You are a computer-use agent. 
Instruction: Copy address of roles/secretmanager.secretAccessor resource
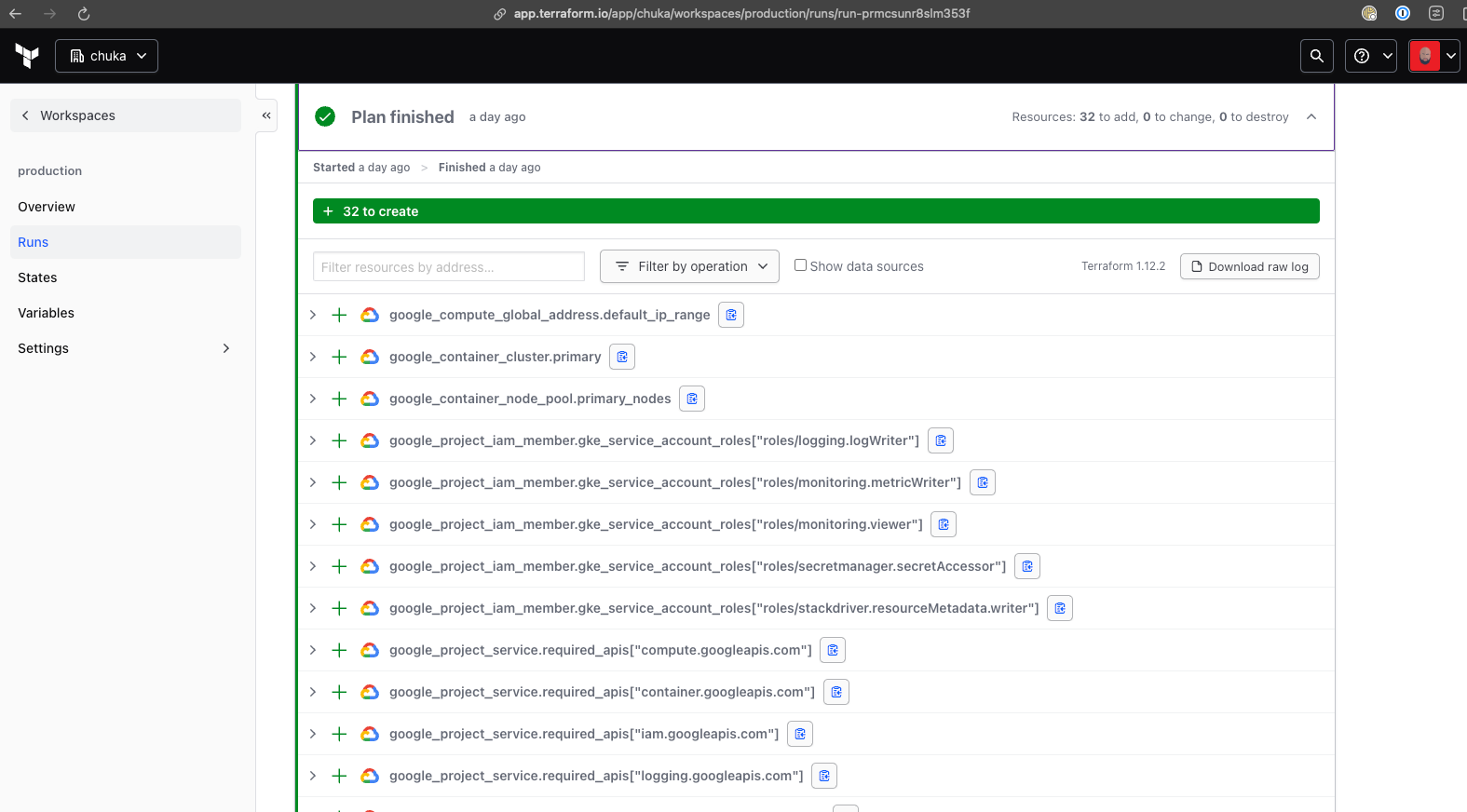1027,566
